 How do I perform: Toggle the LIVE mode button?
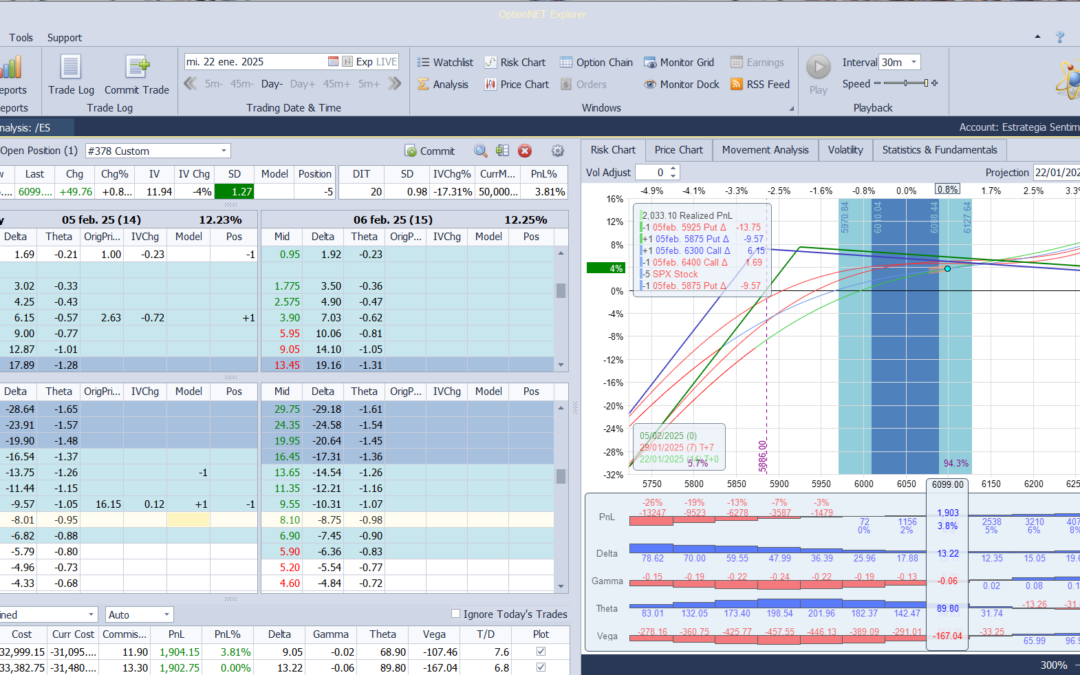tap(386, 61)
